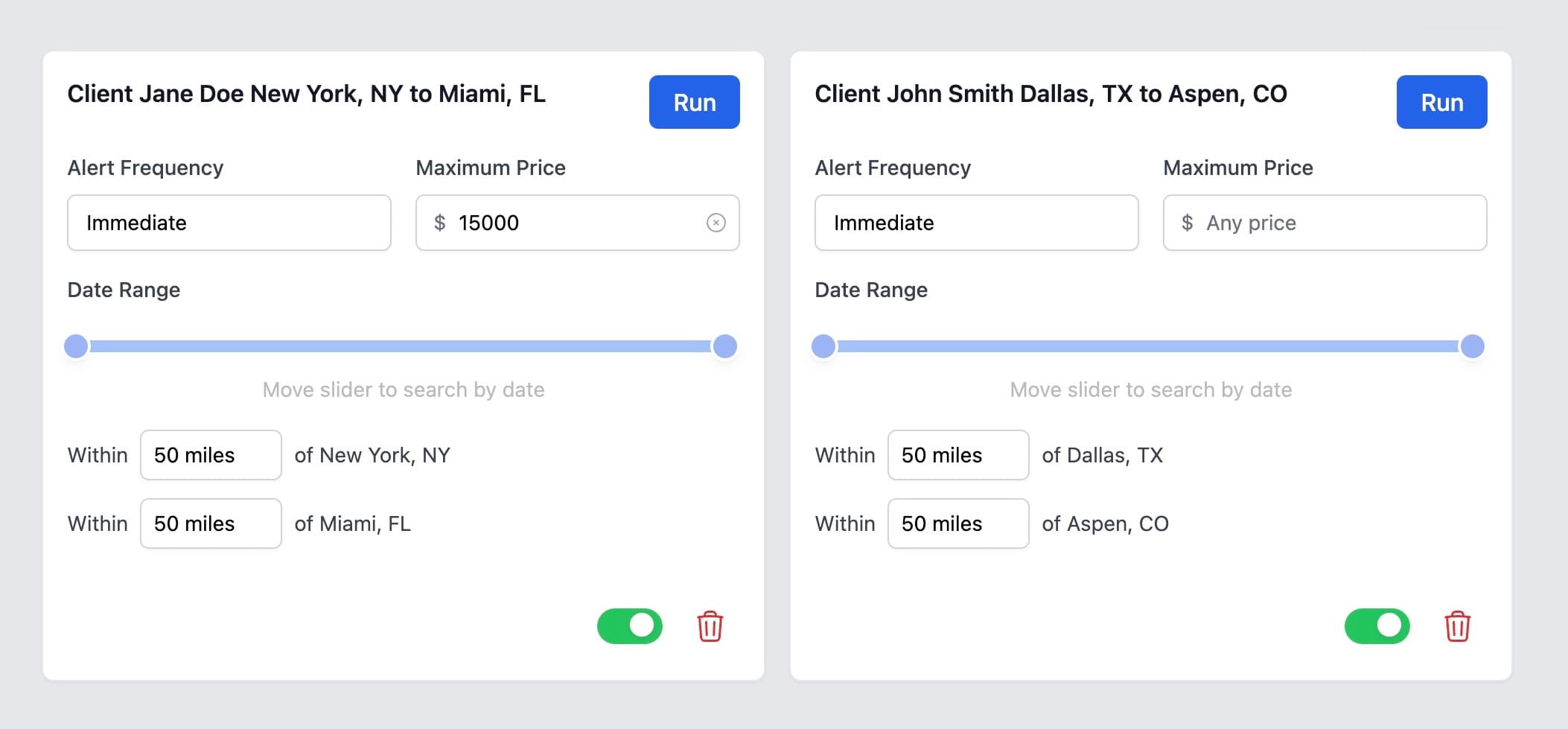Run the John Smith Dallas to Aspen search
This screenshot has width=1568, height=729.
[x=1441, y=102]
